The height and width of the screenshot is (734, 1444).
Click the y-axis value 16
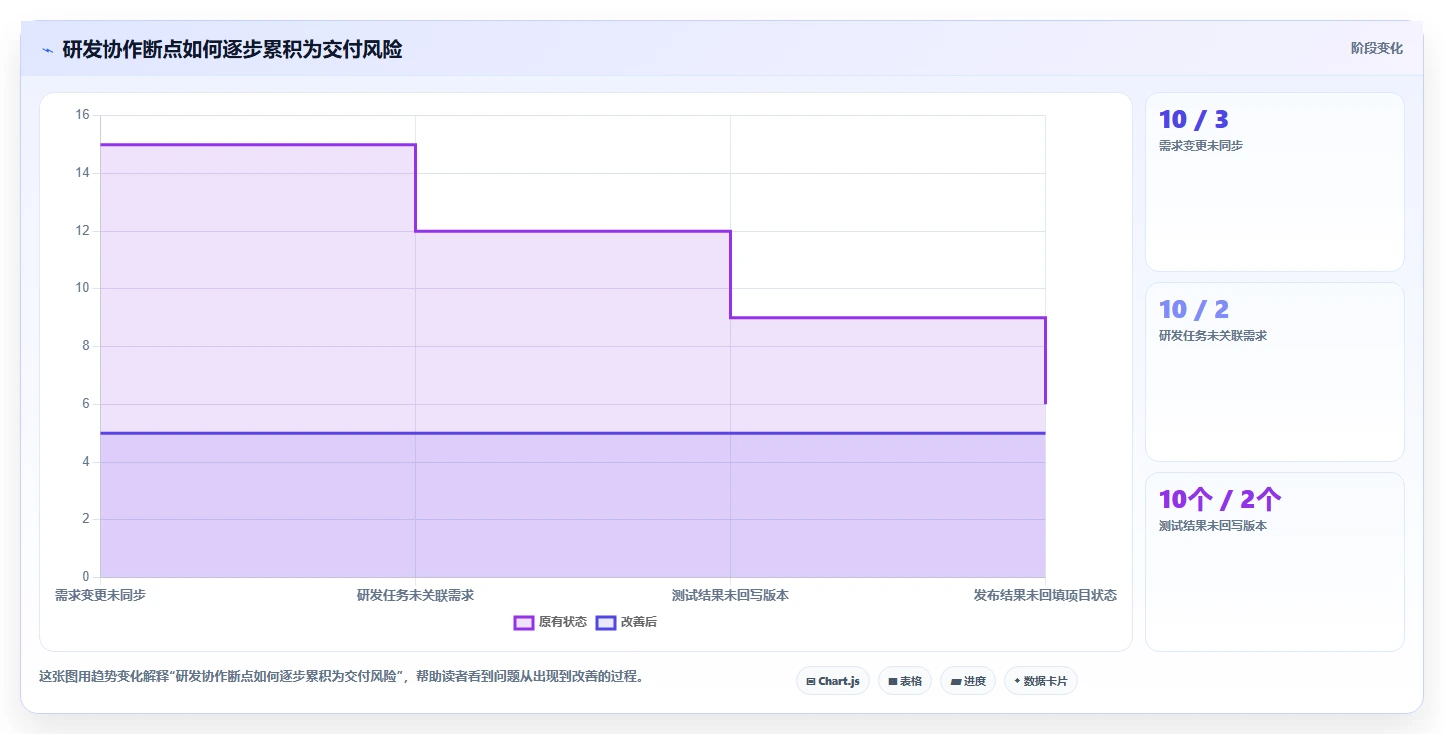(x=82, y=115)
